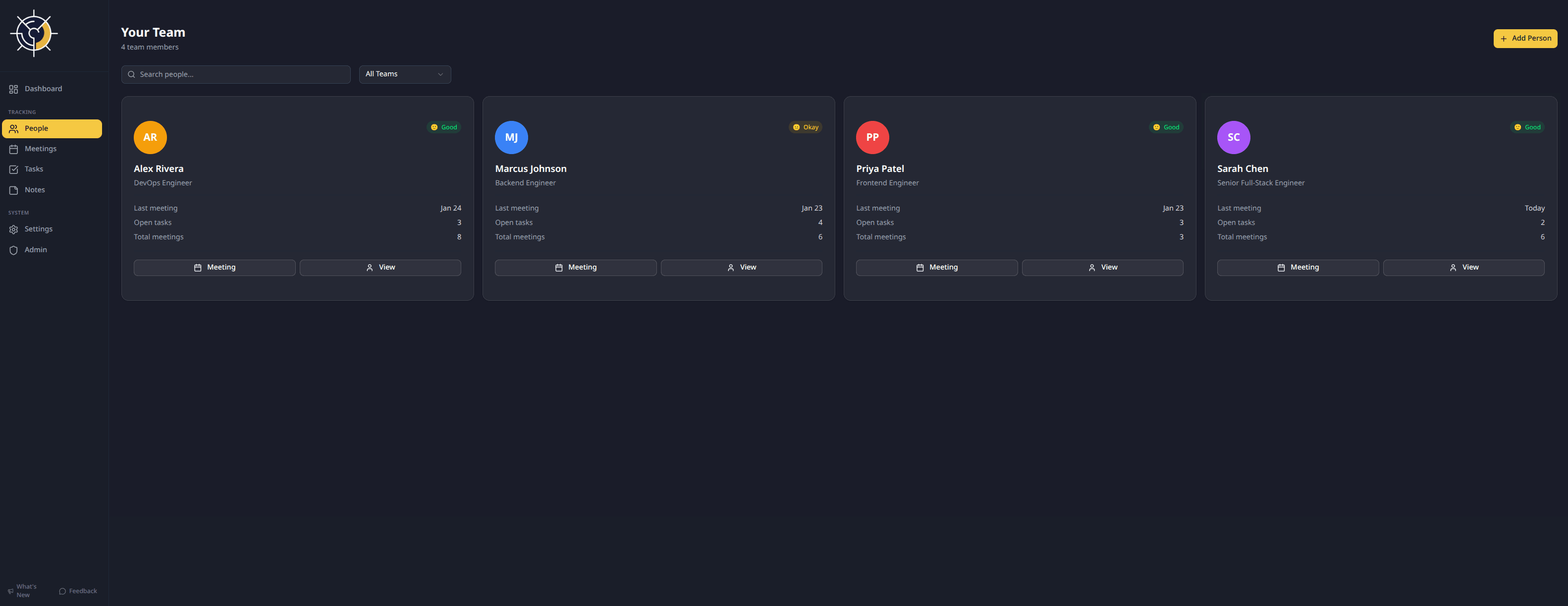Open the People section in the sidebar
1568x606 pixels.
(x=37, y=128)
